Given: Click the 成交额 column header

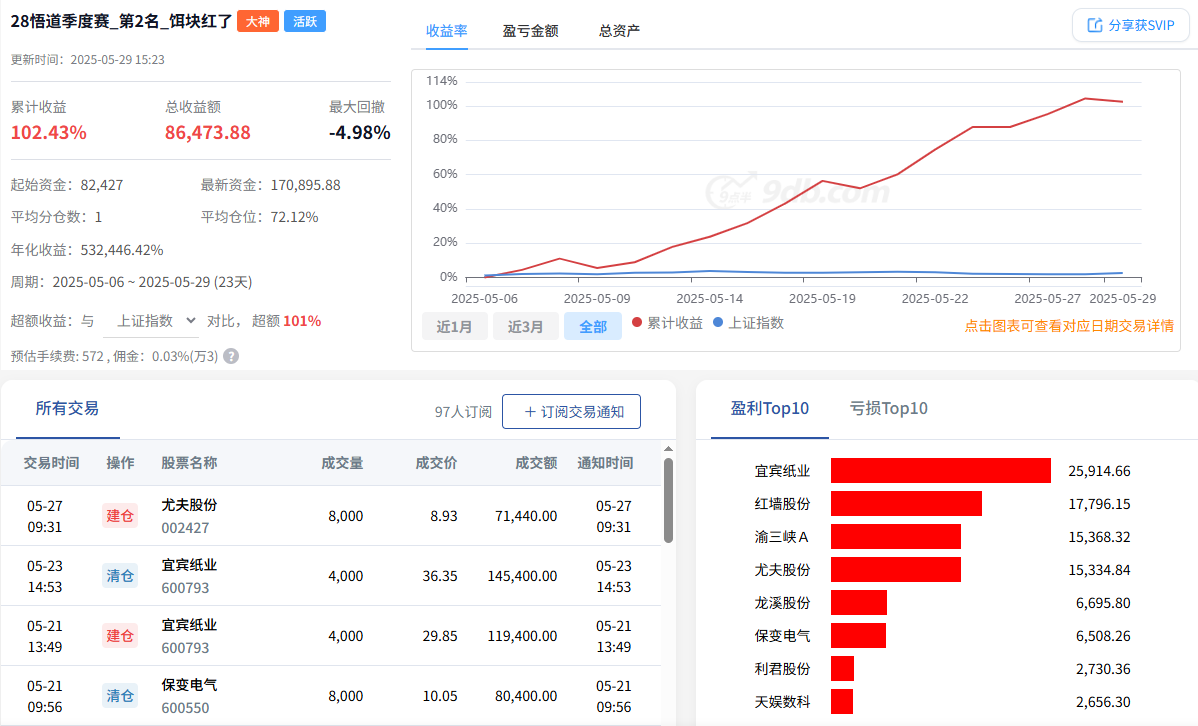Looking at the screenshot, I should (x=536, y=463).
